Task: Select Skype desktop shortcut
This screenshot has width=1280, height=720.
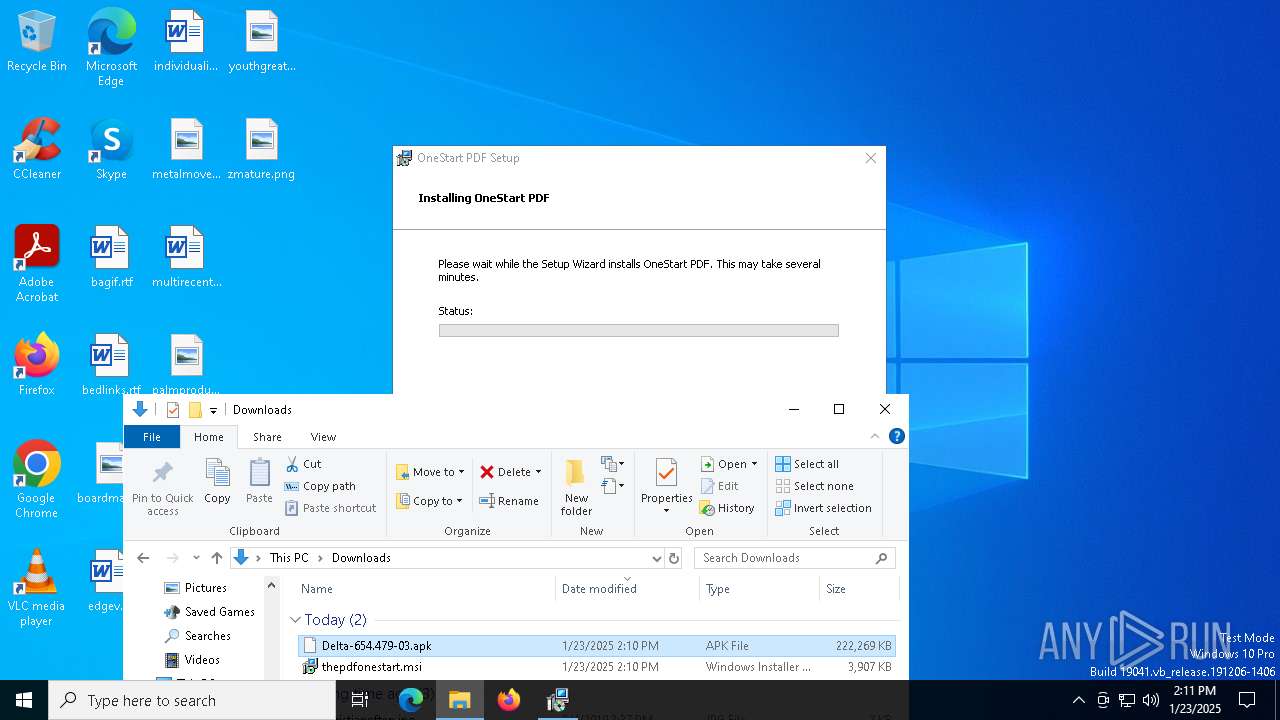Action: (x=111, y=150)
